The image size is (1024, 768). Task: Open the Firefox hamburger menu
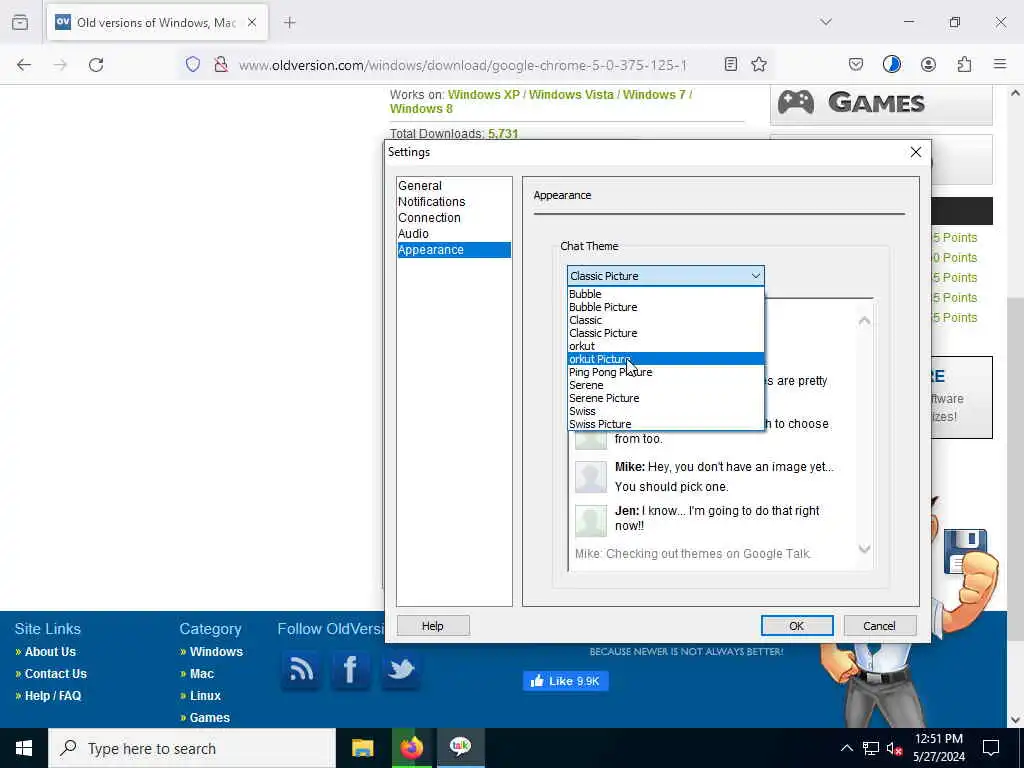(x=1000, y=64)
